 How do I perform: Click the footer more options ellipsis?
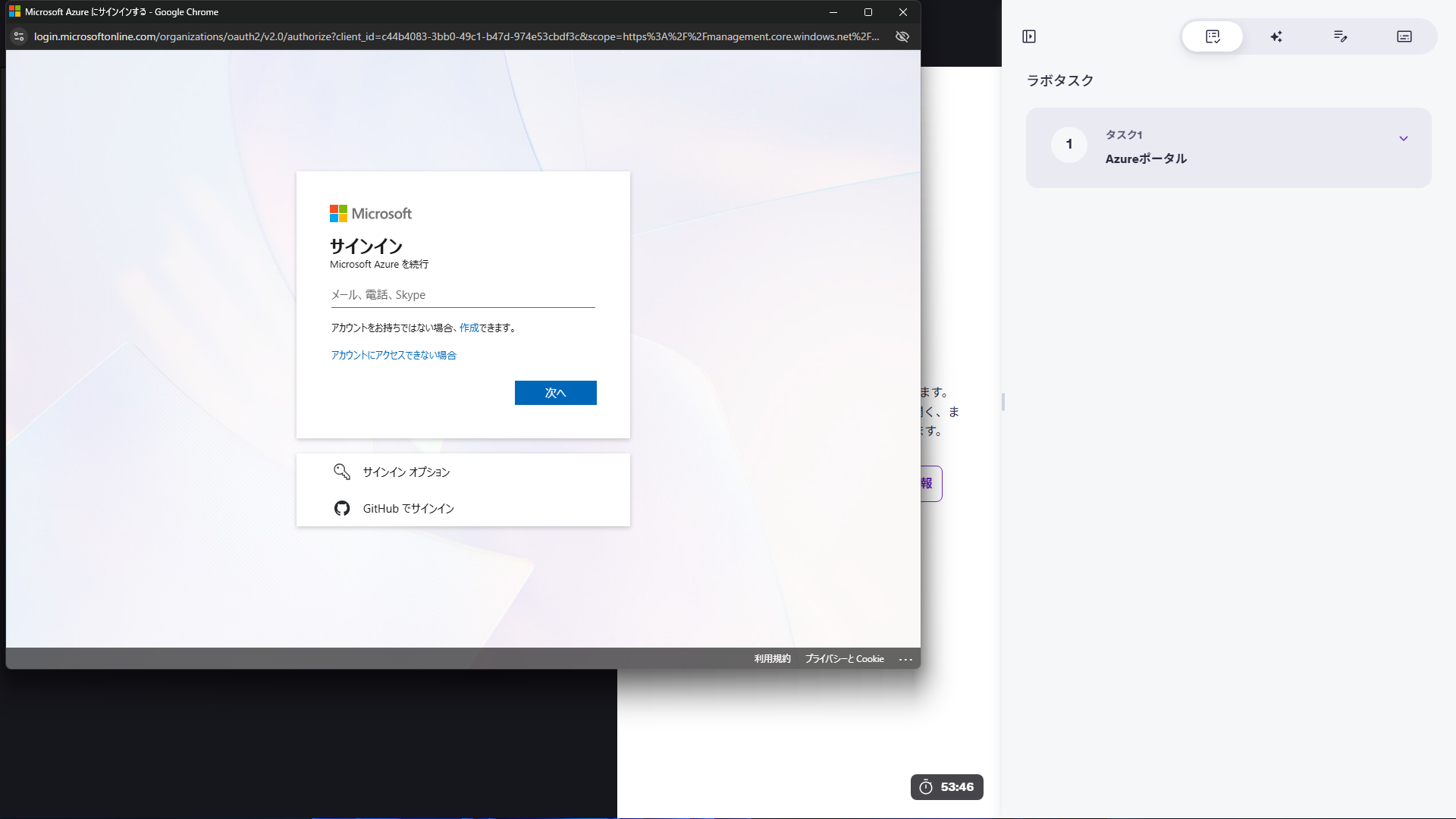point(905,659)
